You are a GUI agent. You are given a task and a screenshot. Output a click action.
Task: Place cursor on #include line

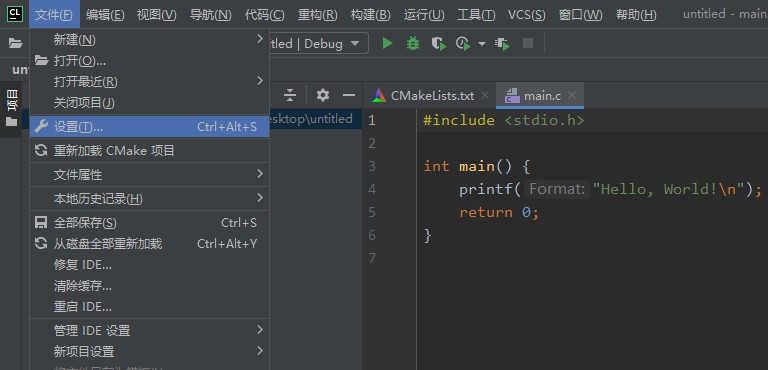(504, 120)
